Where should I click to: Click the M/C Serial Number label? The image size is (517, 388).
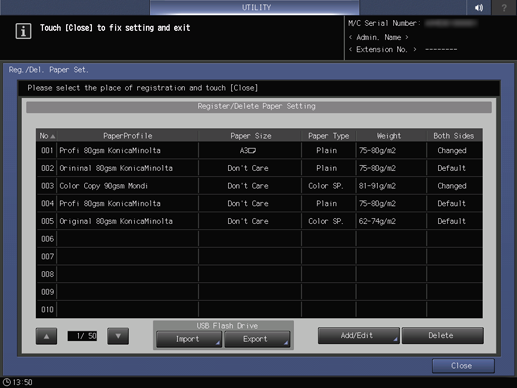(384, 23)
